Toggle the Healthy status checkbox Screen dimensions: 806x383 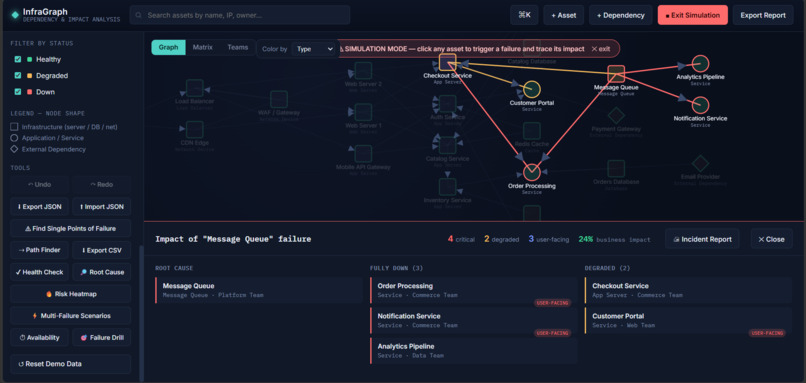pyautogui.click(x=18, y=59)
